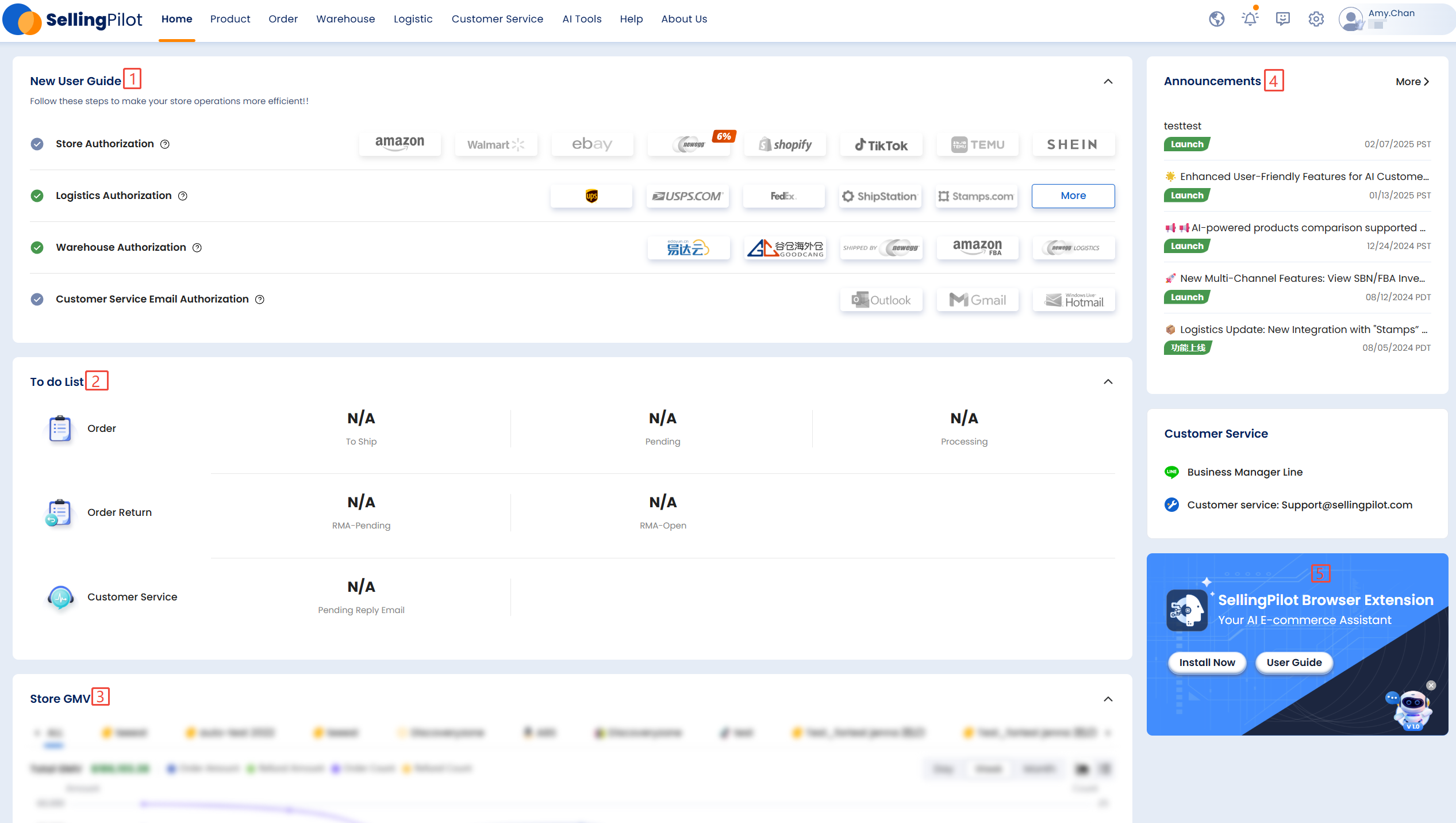Open the message feedback icon

[1282, 19]
